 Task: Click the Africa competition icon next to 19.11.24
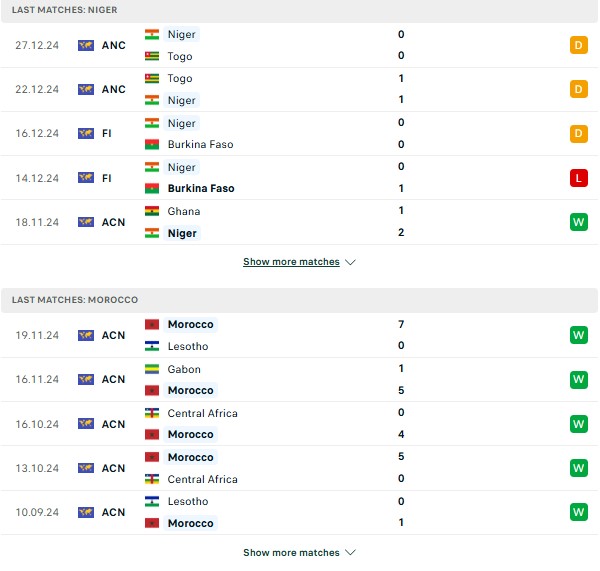pos(86,335)
